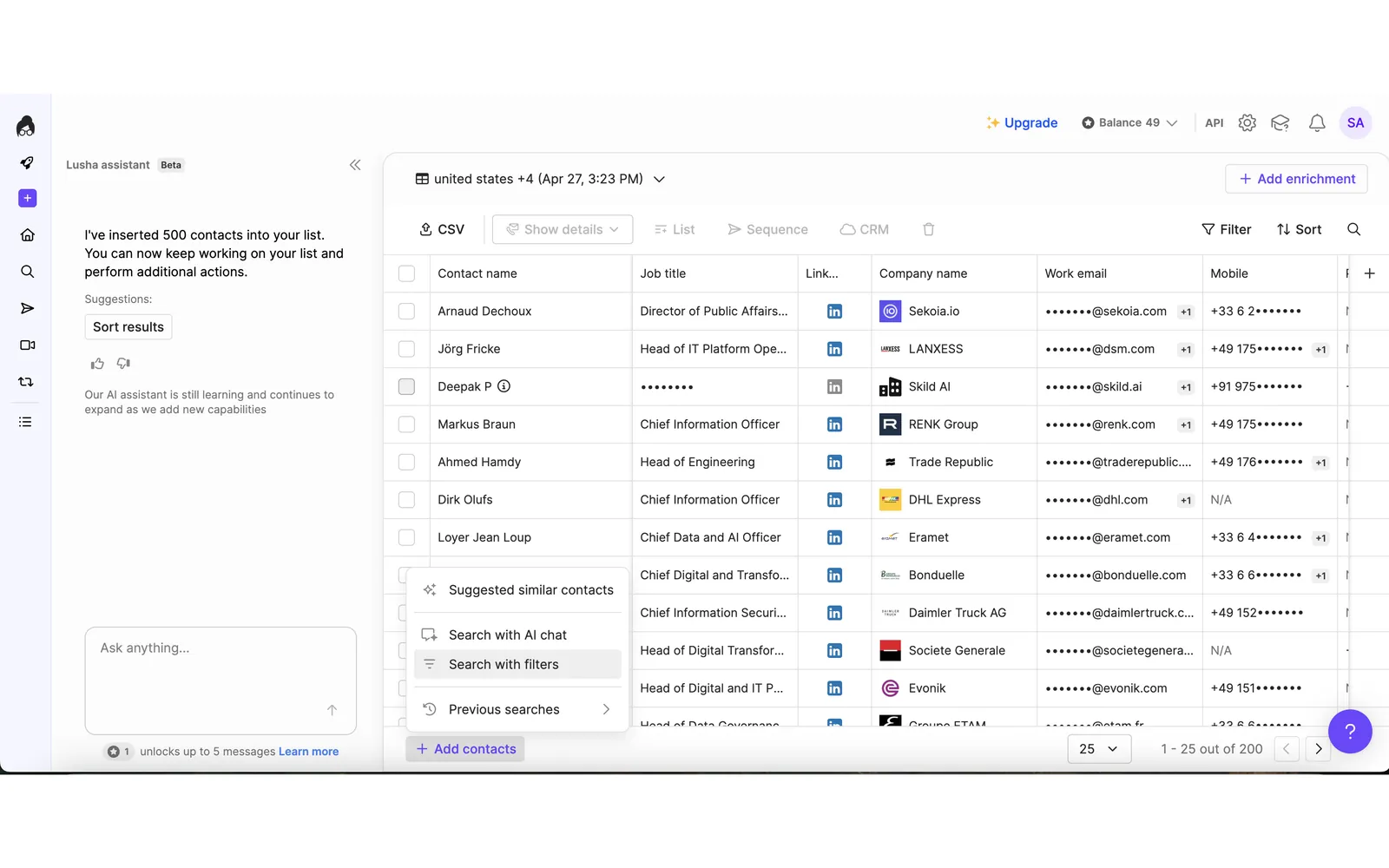
Task: Give thumbs up to assistant reply
Action: click(x=97, y=364)
